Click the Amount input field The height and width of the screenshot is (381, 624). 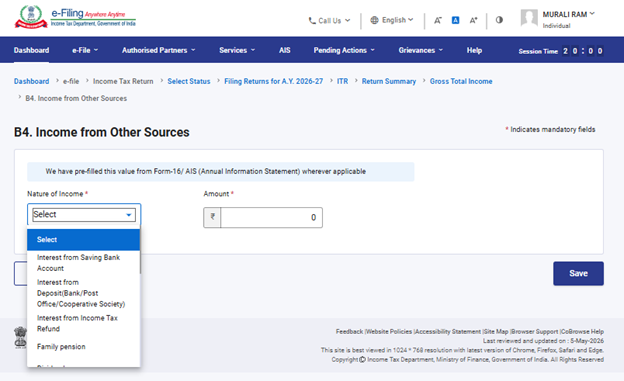click(271, 217)
